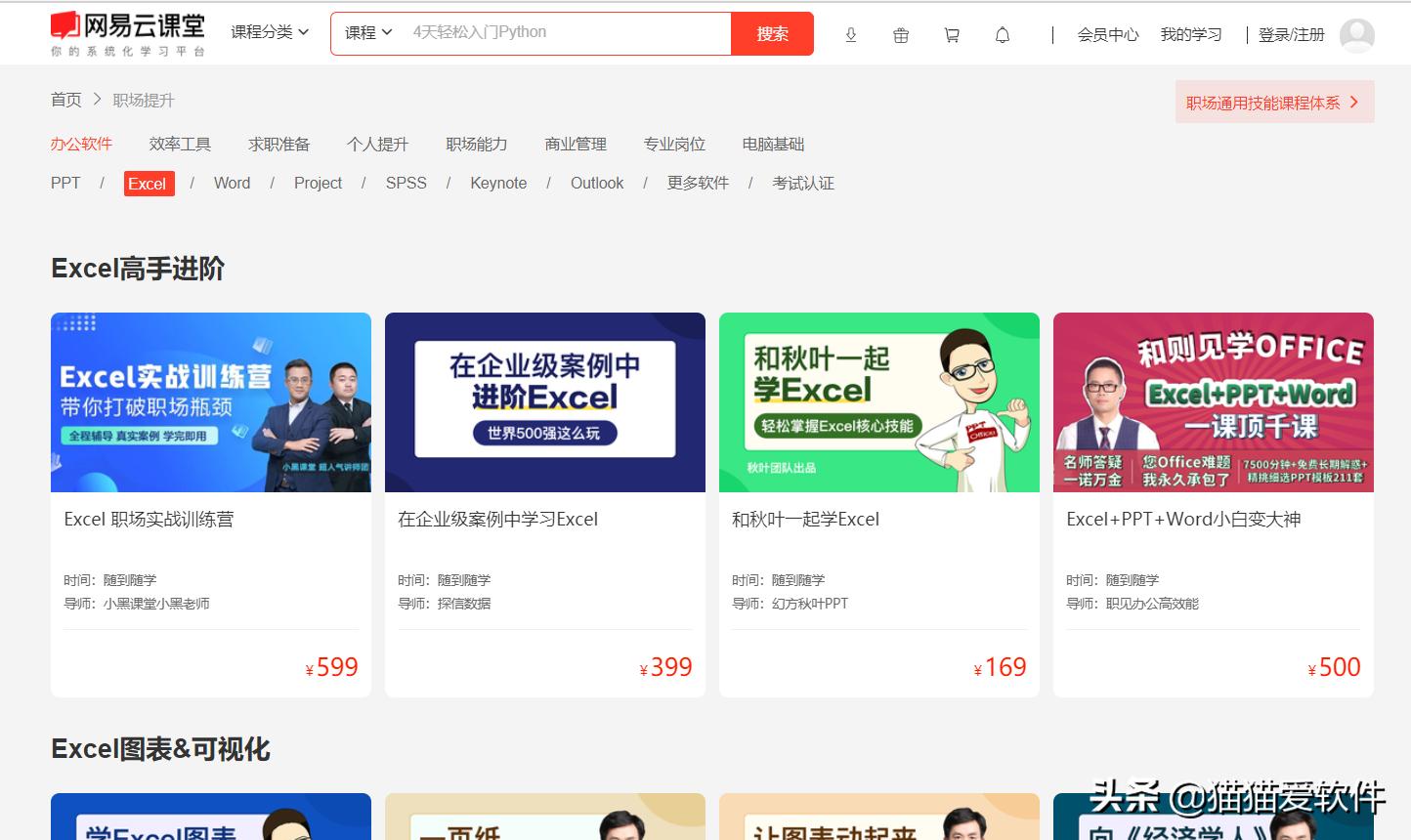Viewport: 1411px width, 840px height.
Task: Open 职场通用技能课程体系 with its arrow
Action: (x=1273, y=102)
